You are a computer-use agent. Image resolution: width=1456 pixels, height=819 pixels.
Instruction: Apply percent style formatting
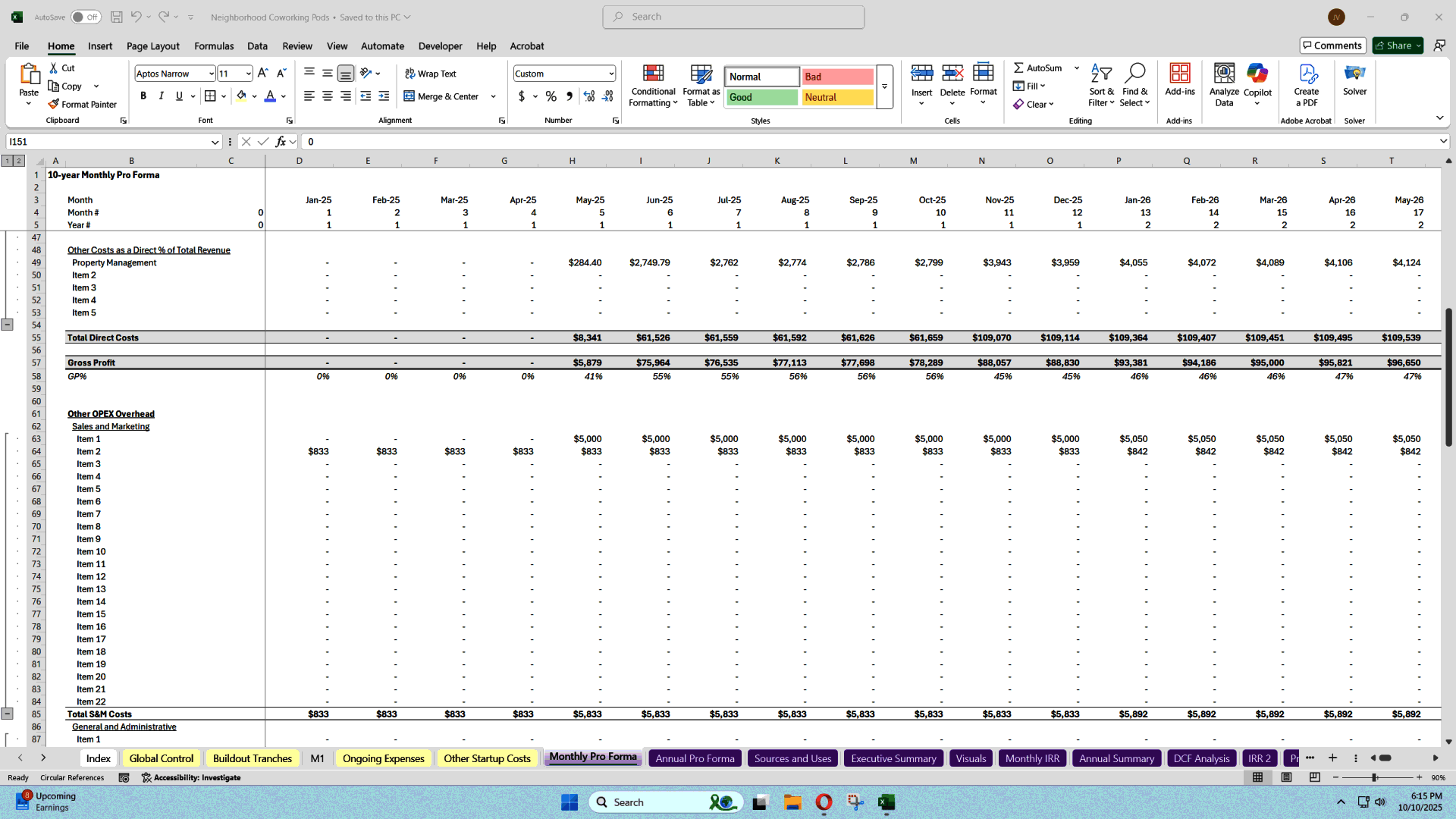[551, 96]
